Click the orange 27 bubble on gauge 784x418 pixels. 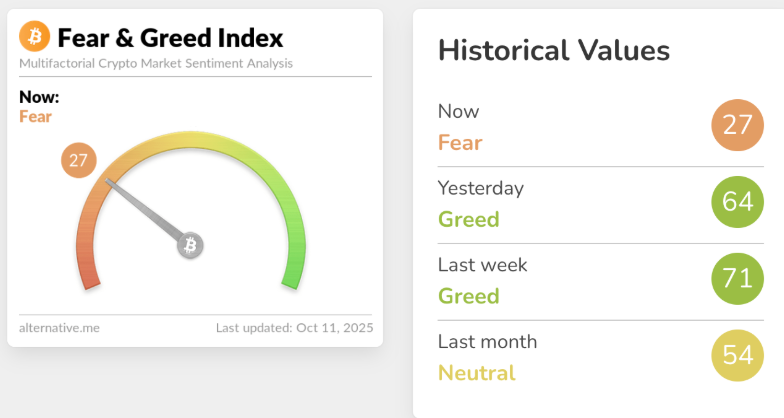78,161
